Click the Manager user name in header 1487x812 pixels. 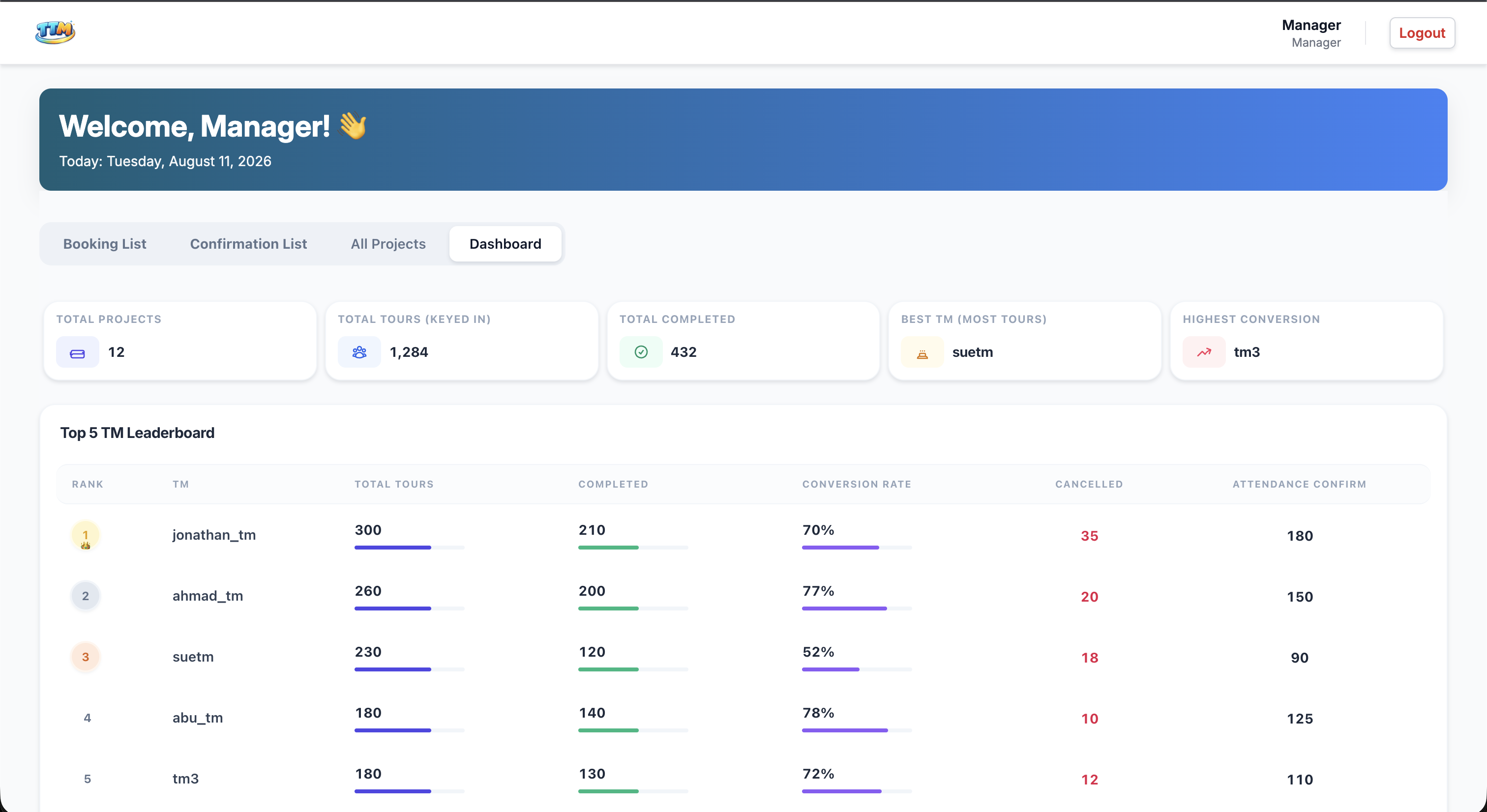pos(1311,26)
